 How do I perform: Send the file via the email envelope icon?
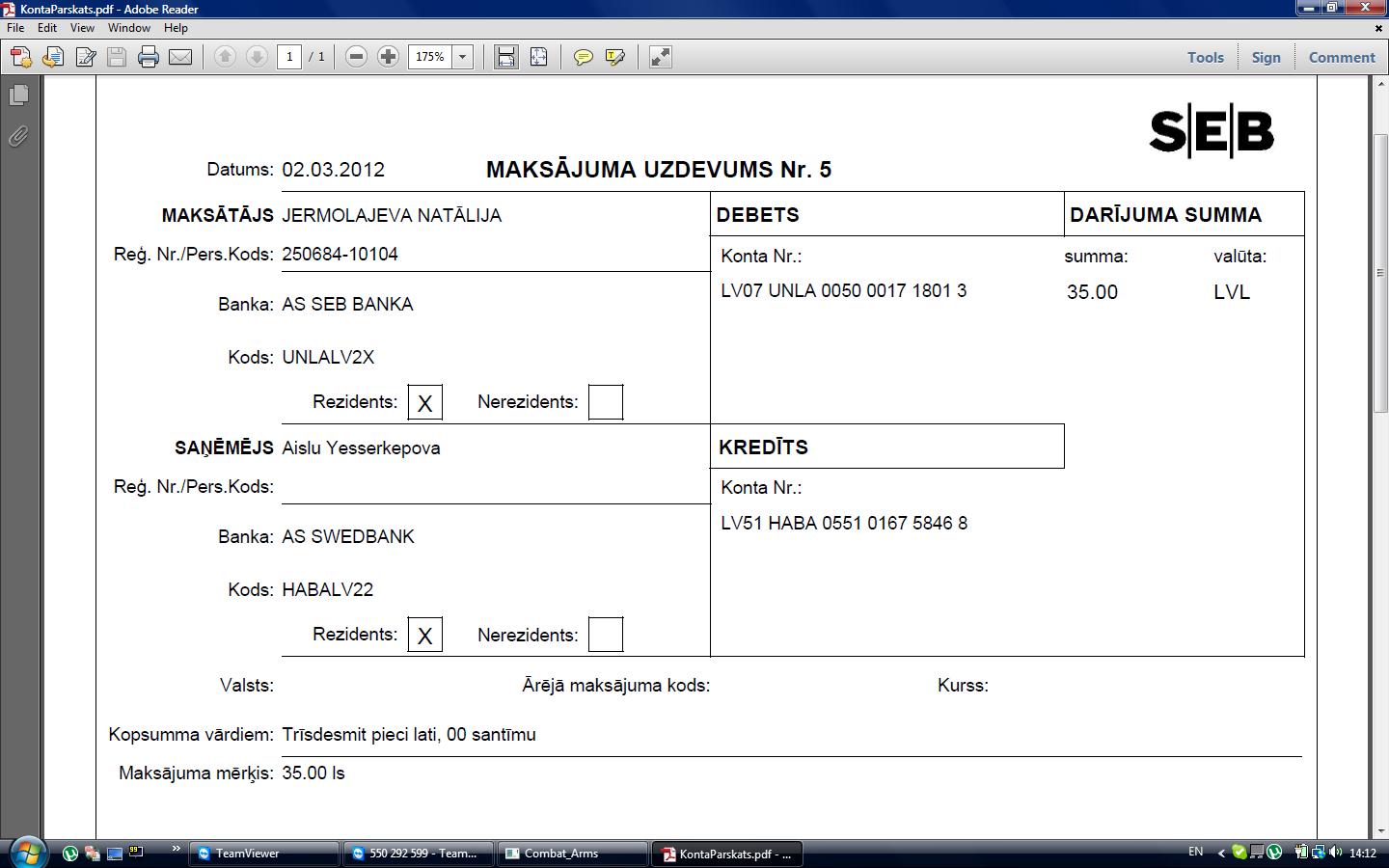click(x=180, y=57)
